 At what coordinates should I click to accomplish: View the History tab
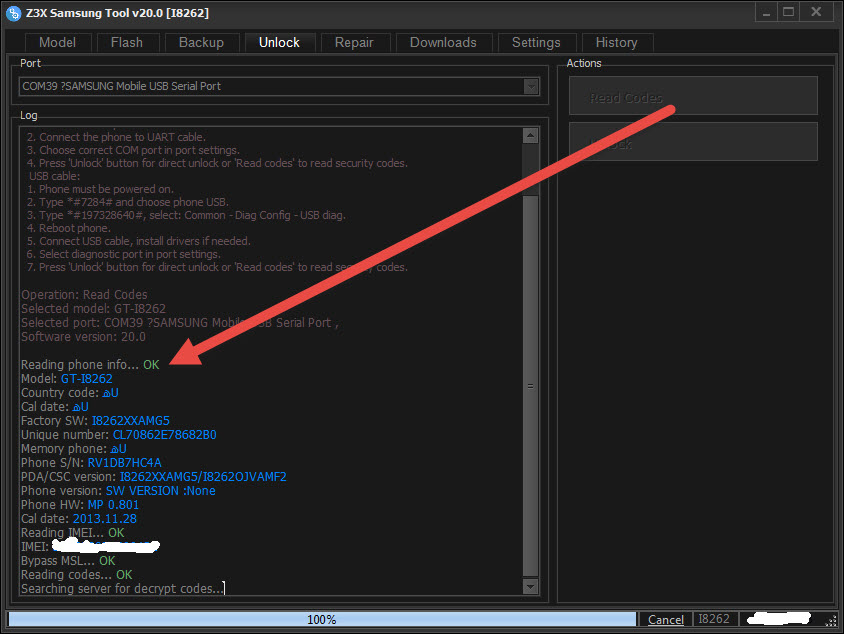(617, 43)
